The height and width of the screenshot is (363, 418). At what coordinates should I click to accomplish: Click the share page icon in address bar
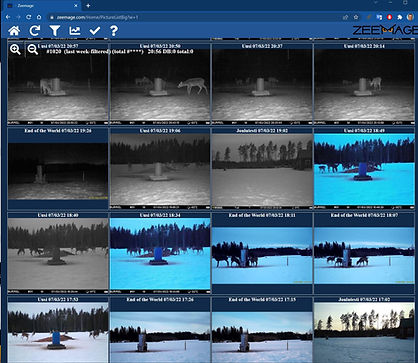tap(346, 17)
